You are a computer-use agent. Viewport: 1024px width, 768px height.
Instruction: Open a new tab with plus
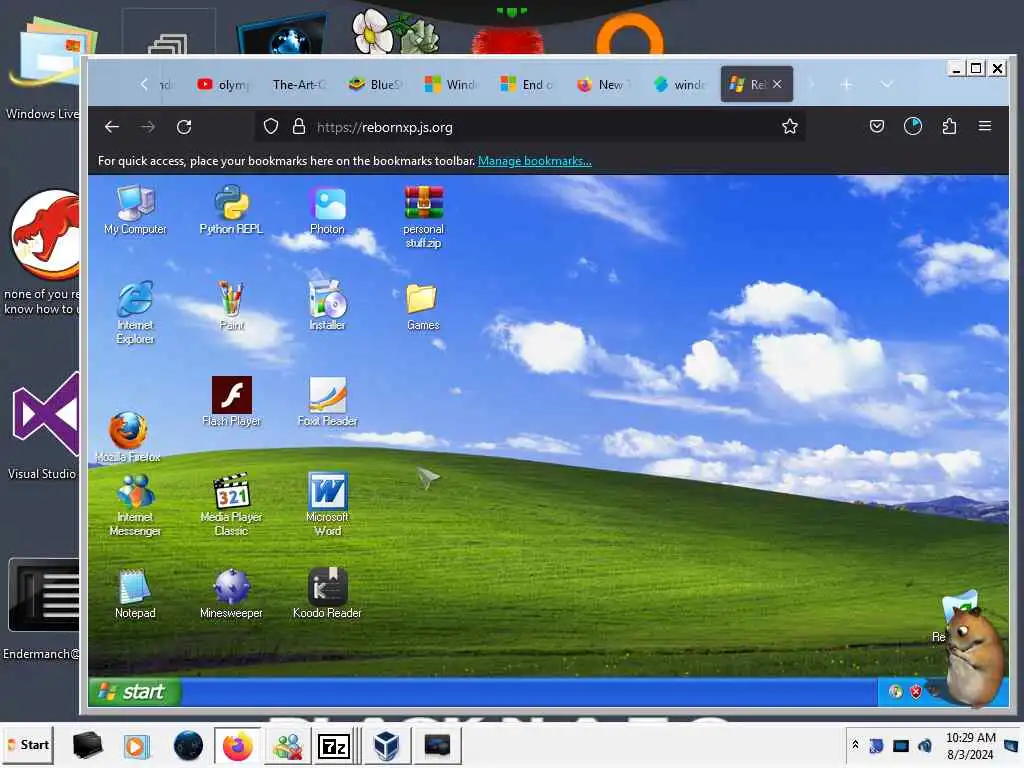point(846,84)
